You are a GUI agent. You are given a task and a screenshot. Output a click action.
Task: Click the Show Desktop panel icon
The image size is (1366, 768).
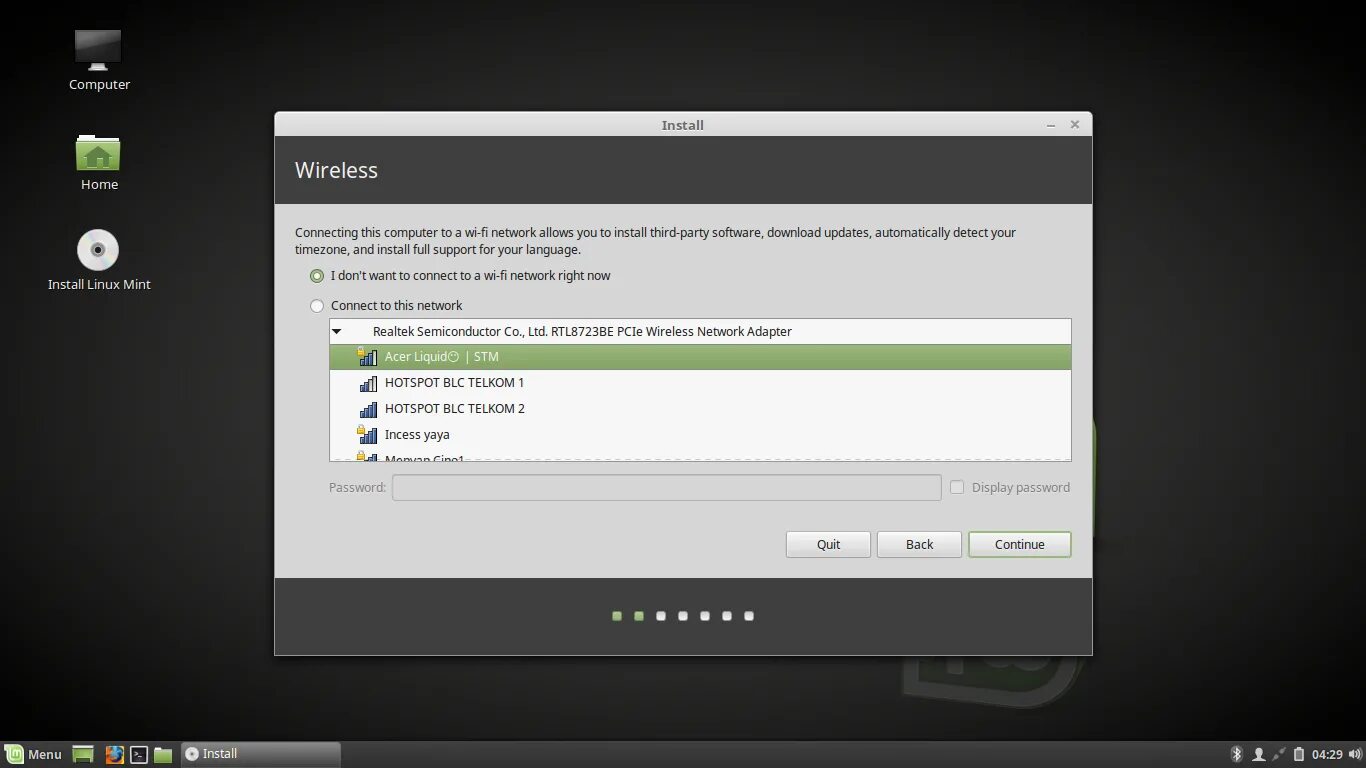83,754
